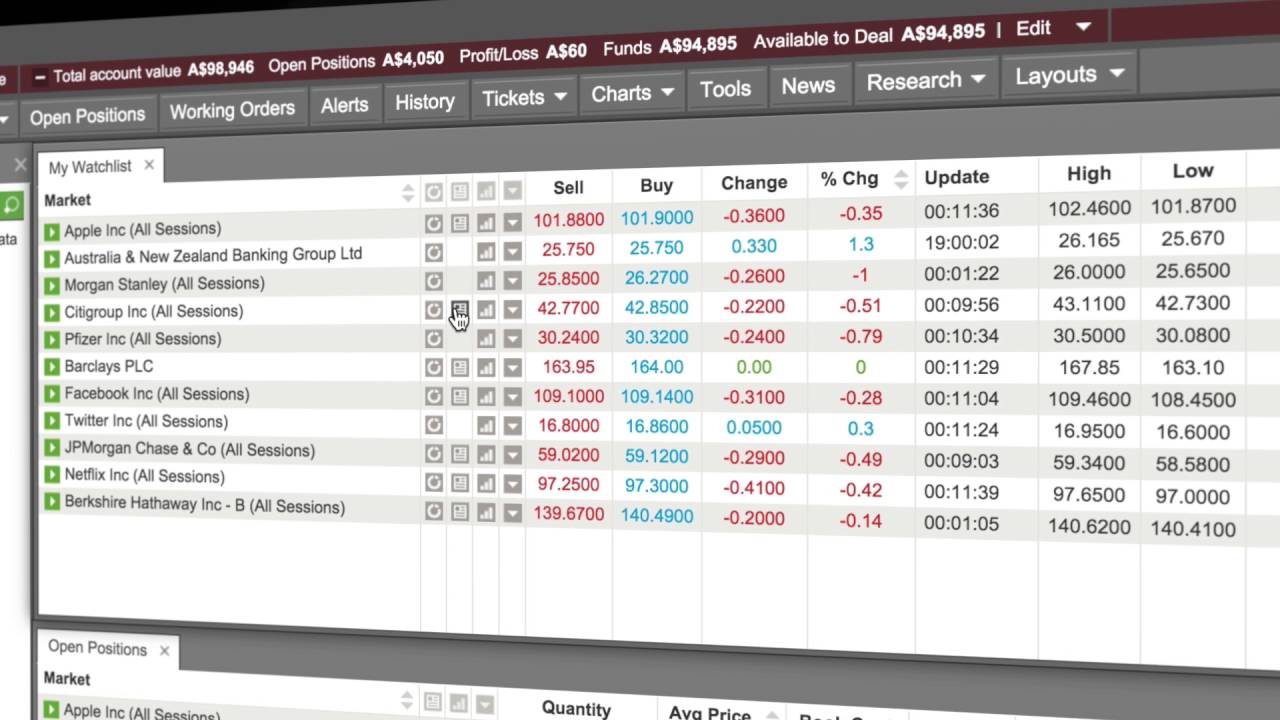
Task: Open the dropdown arrow in the Berkshire Hathaway row
Action: point(512,513)
